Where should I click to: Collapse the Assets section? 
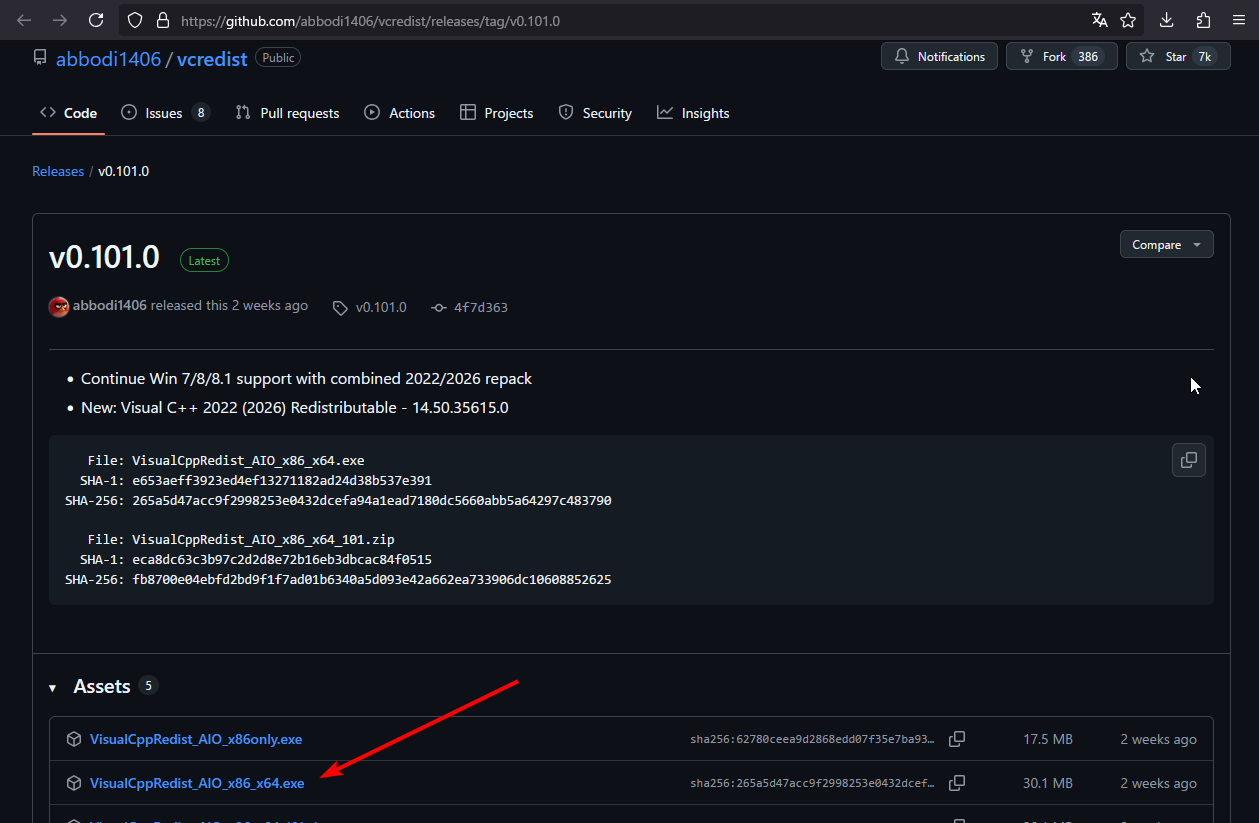click(x=53, y=687)
